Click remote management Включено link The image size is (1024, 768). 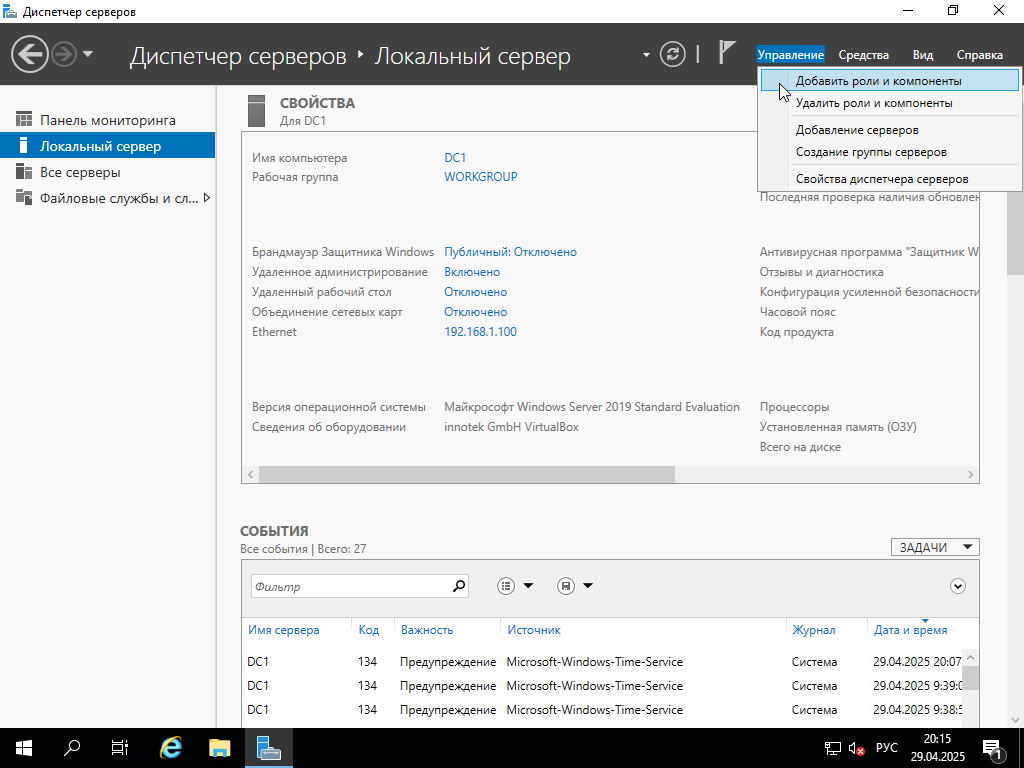[472, 272]
